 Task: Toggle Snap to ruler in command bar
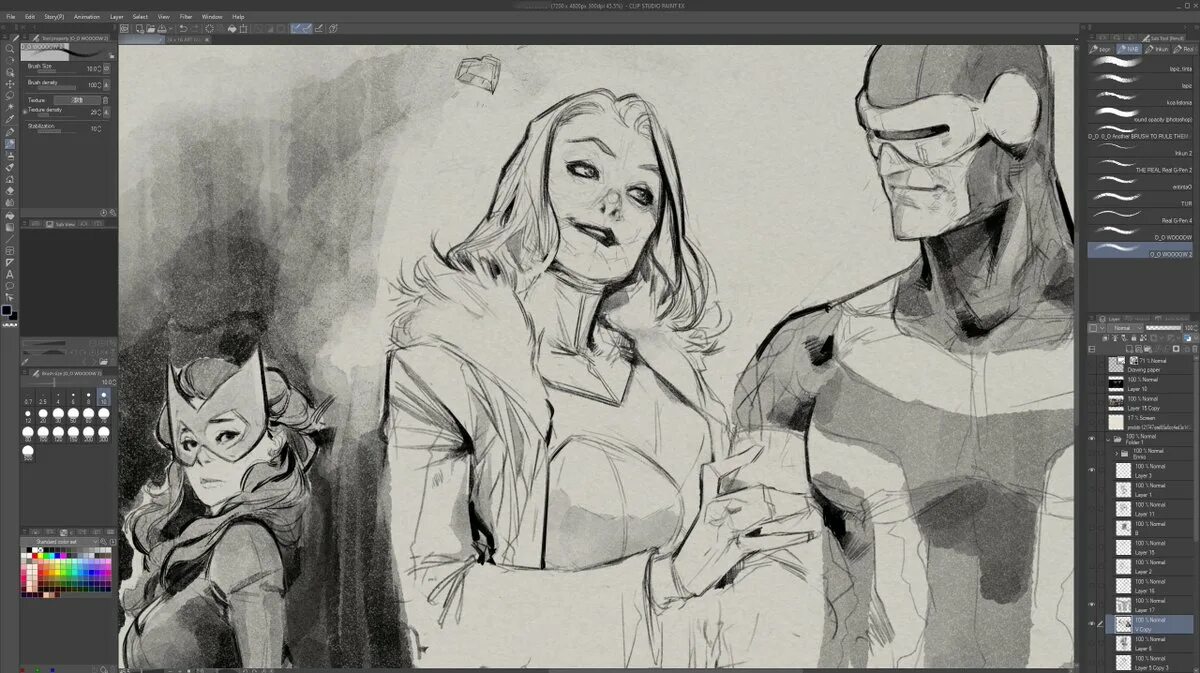click(297, 29)
